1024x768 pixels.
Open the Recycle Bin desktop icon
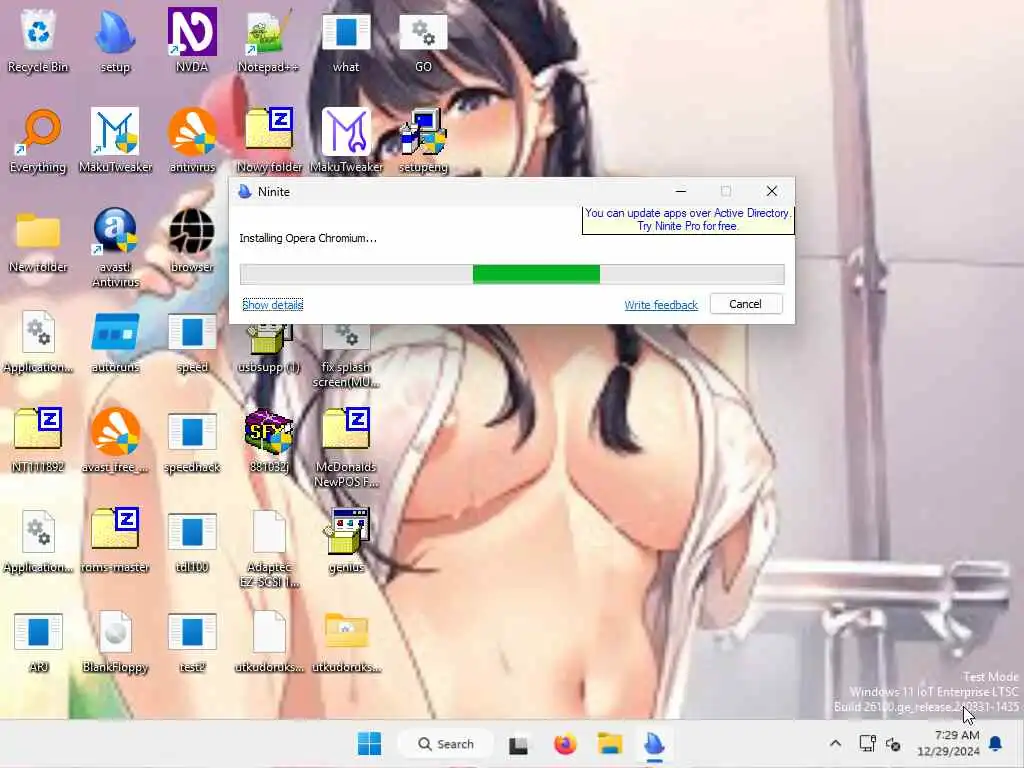(38, 40)
